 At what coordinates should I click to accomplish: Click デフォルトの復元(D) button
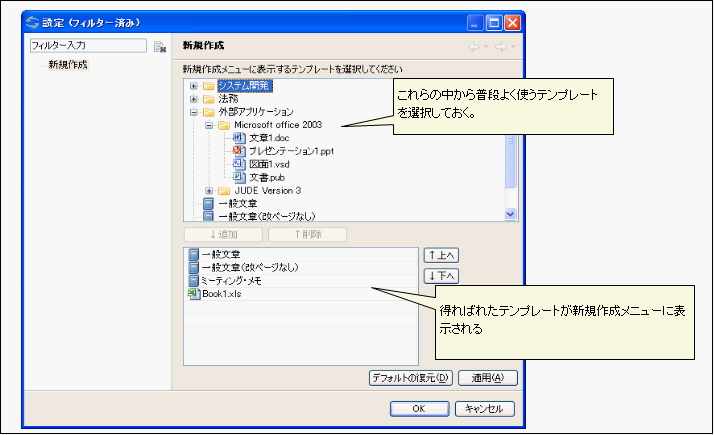click(411, 378)
